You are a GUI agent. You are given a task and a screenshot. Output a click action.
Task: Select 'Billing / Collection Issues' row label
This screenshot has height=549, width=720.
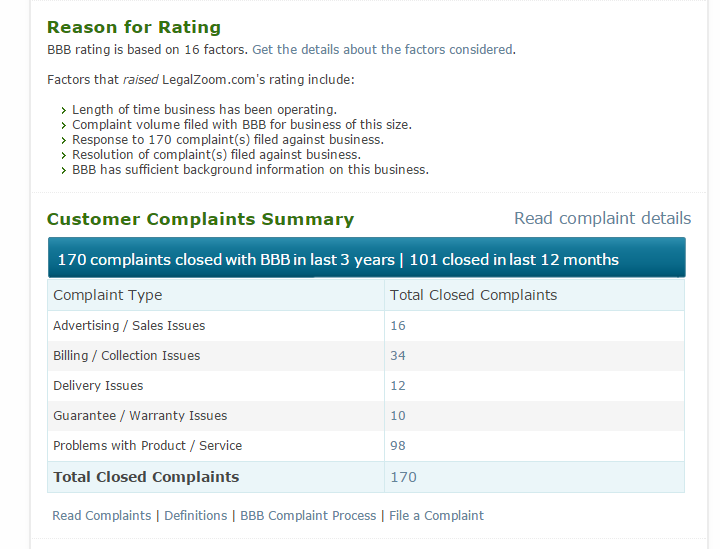click(127, 355)
